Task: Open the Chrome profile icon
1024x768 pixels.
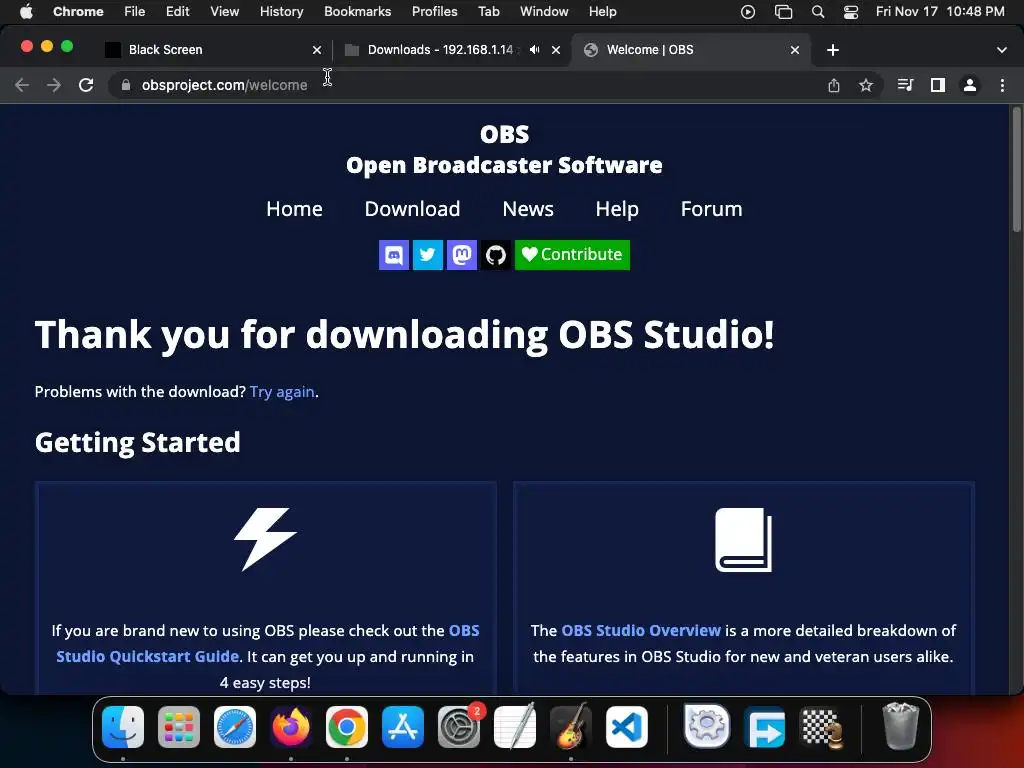Action: [970, 86]
